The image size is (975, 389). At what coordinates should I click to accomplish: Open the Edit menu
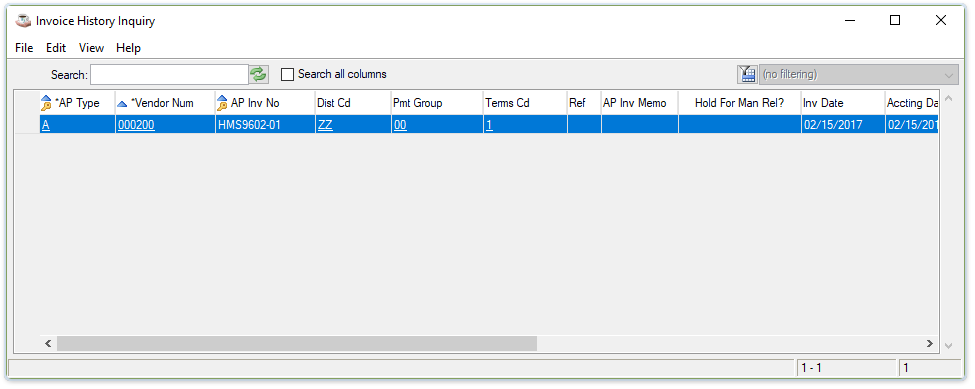56,48
